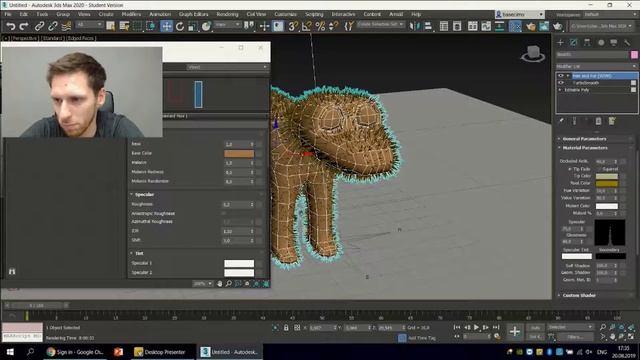Open the Graph Editors menu
The image size is (640, 360).
click(193, 14)
